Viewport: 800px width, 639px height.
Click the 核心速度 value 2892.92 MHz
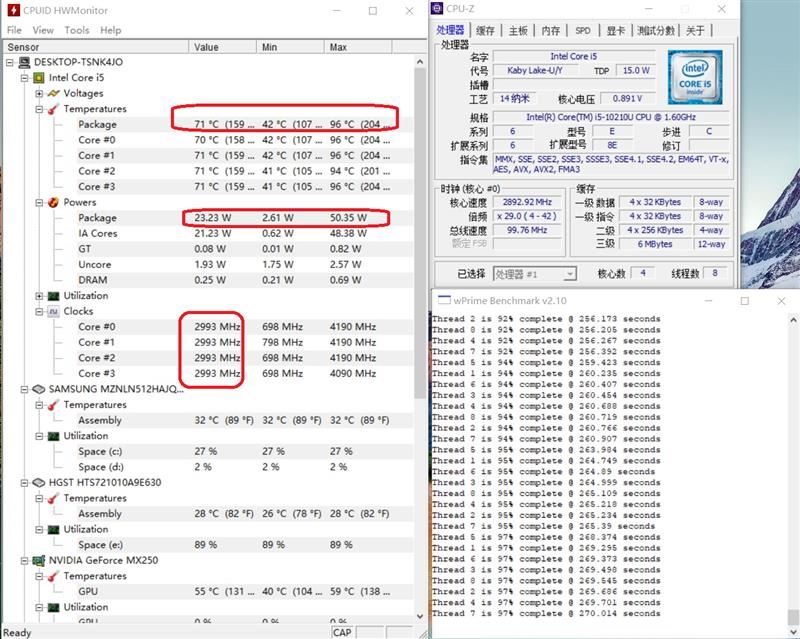tap(527, 202)
